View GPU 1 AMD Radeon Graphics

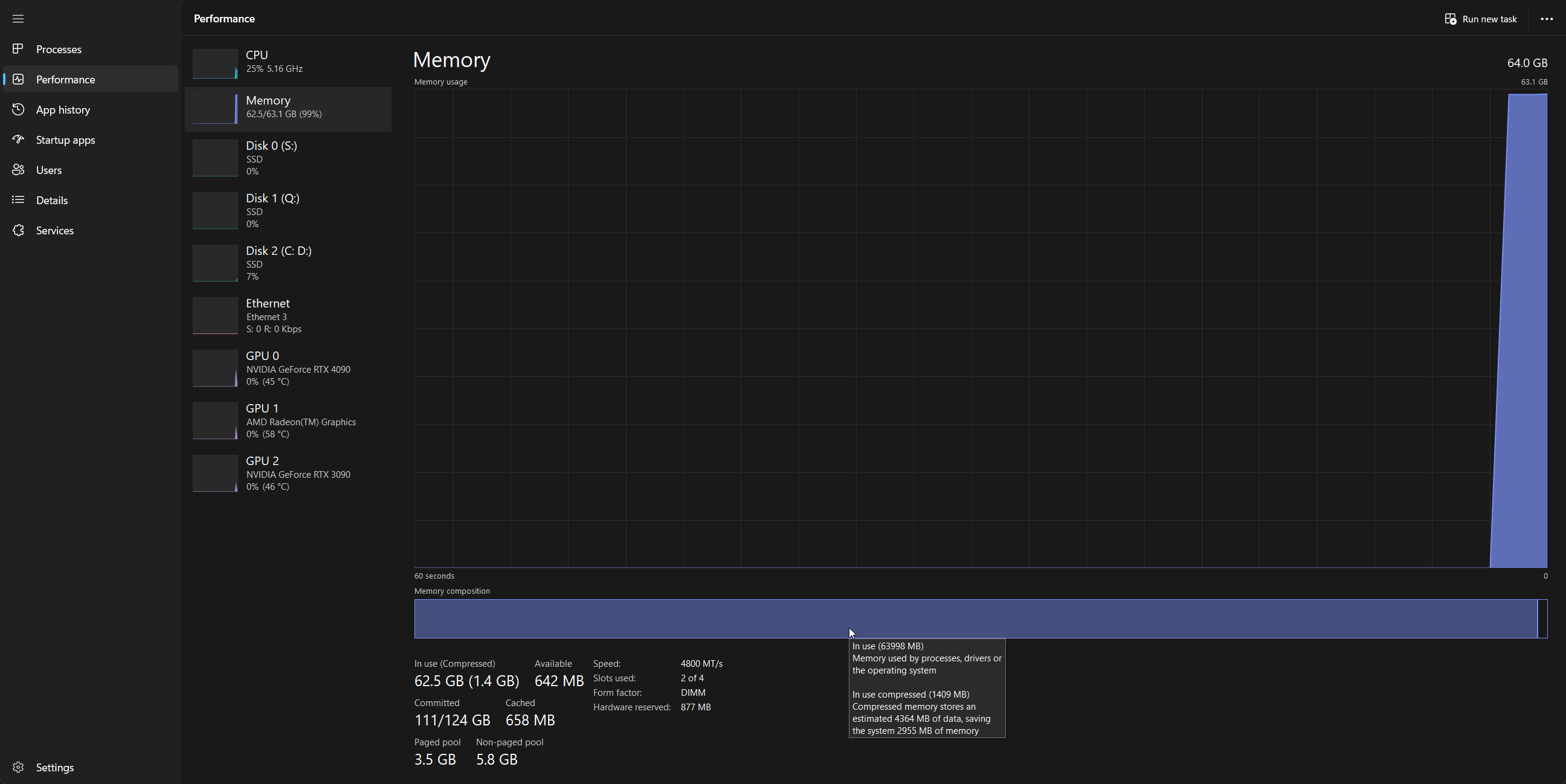(288, 420)
